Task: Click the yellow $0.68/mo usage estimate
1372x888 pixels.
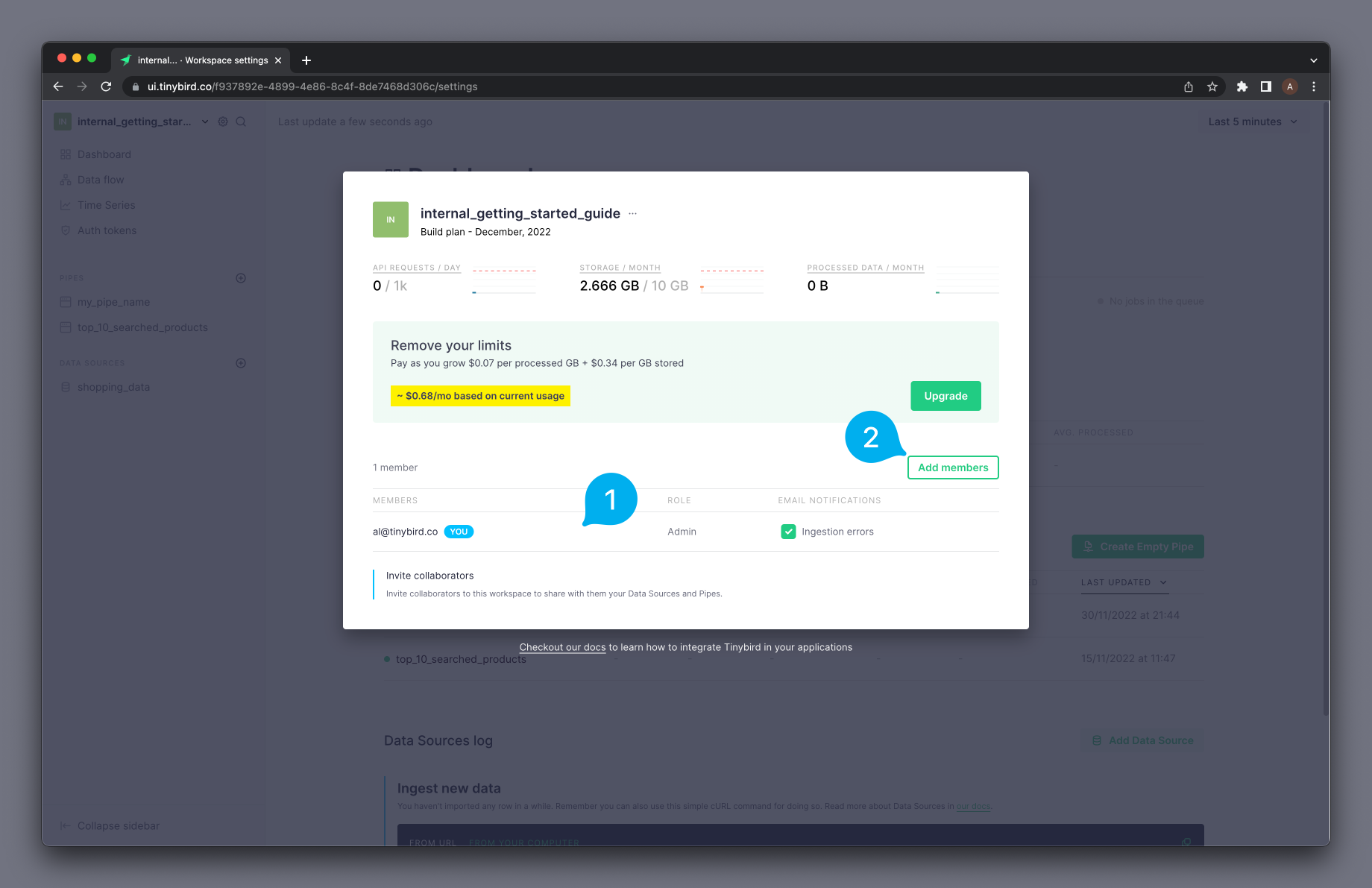Action: tap(480, 396)
